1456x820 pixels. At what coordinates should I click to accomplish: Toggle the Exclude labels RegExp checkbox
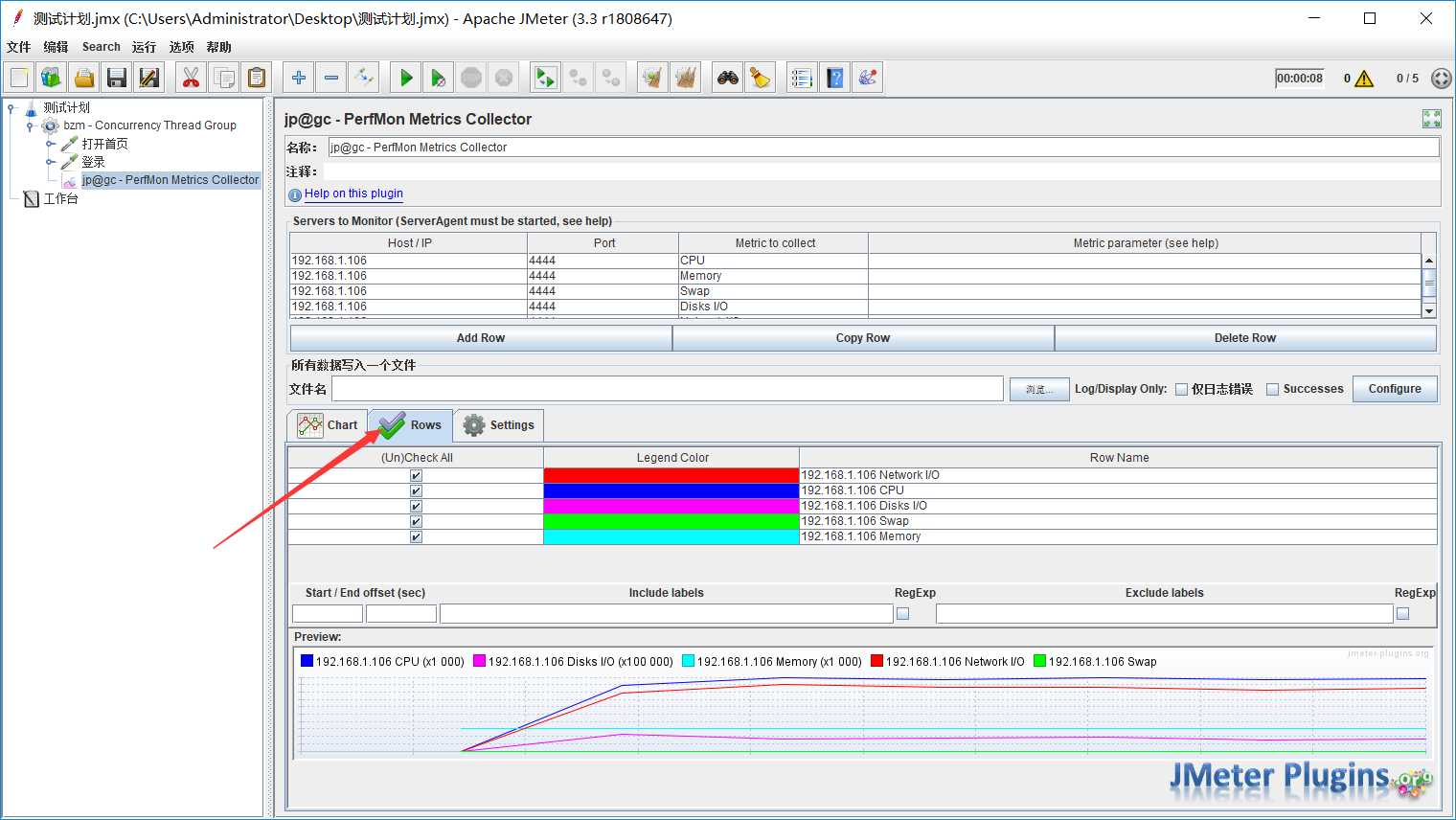pyautogui.click(x=1403, y=614)
